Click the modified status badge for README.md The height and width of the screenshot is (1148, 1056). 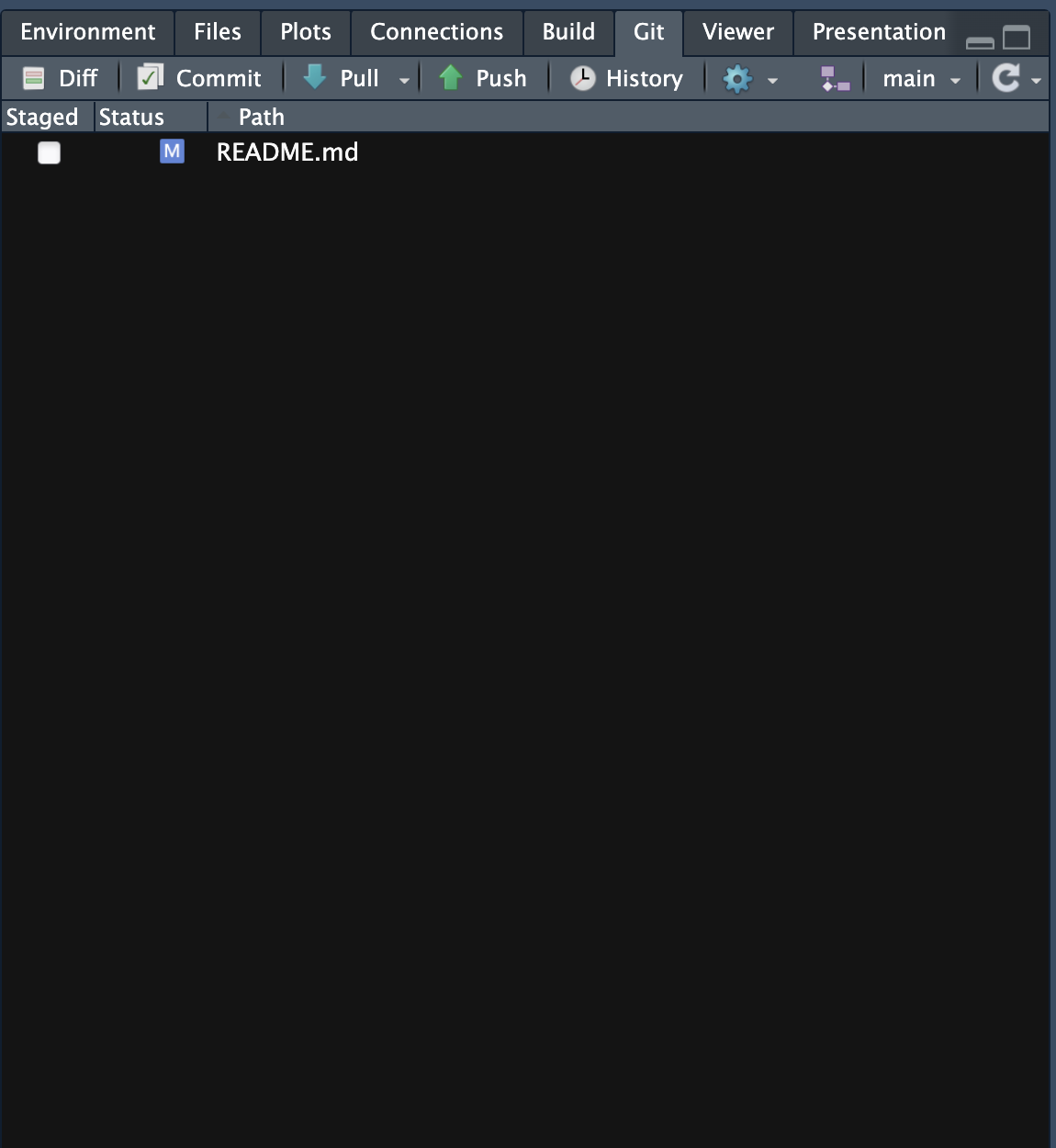[172, 152]
